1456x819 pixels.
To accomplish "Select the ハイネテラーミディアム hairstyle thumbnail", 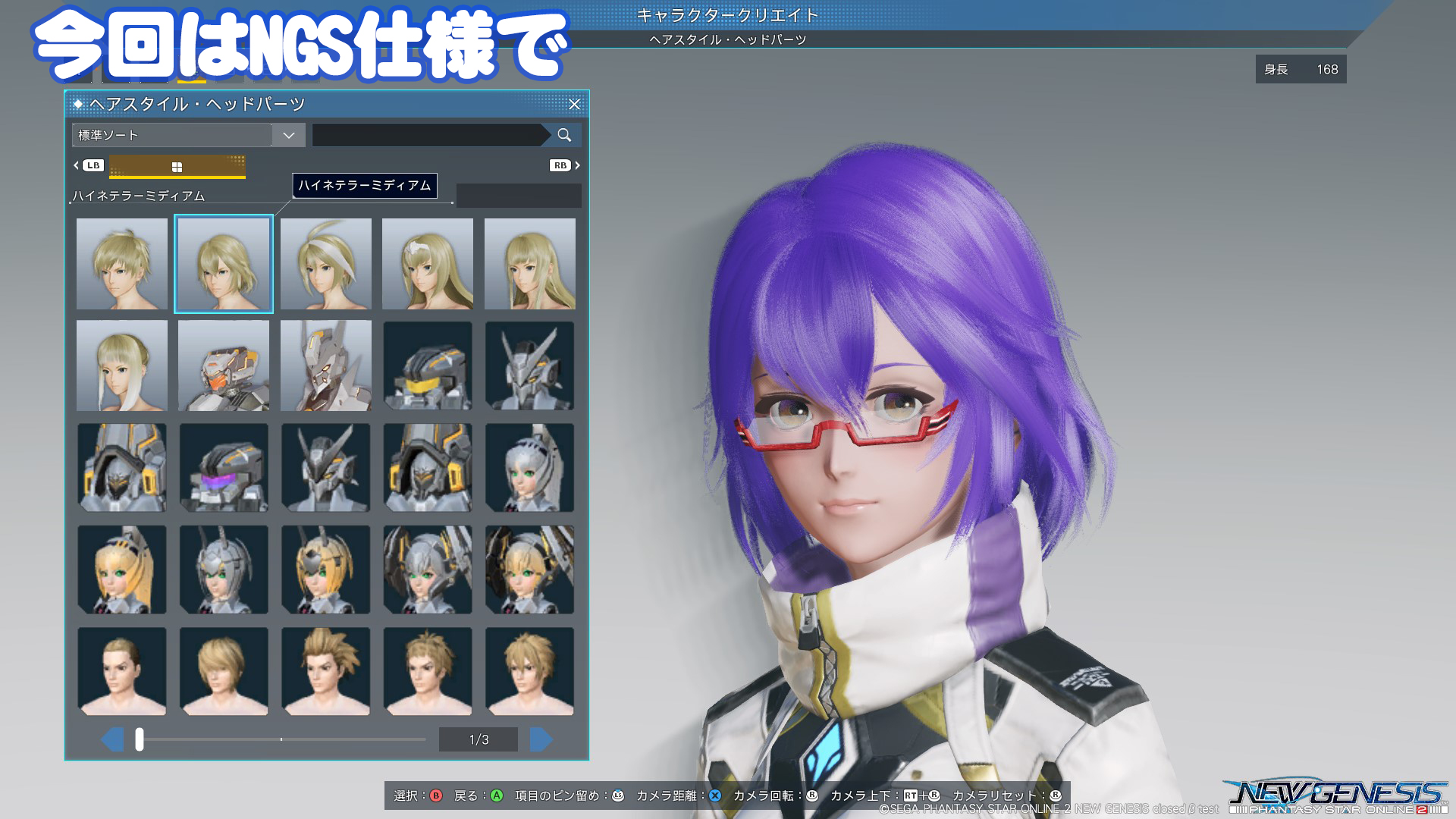I will pyautogui.click(x=223, y=264).
